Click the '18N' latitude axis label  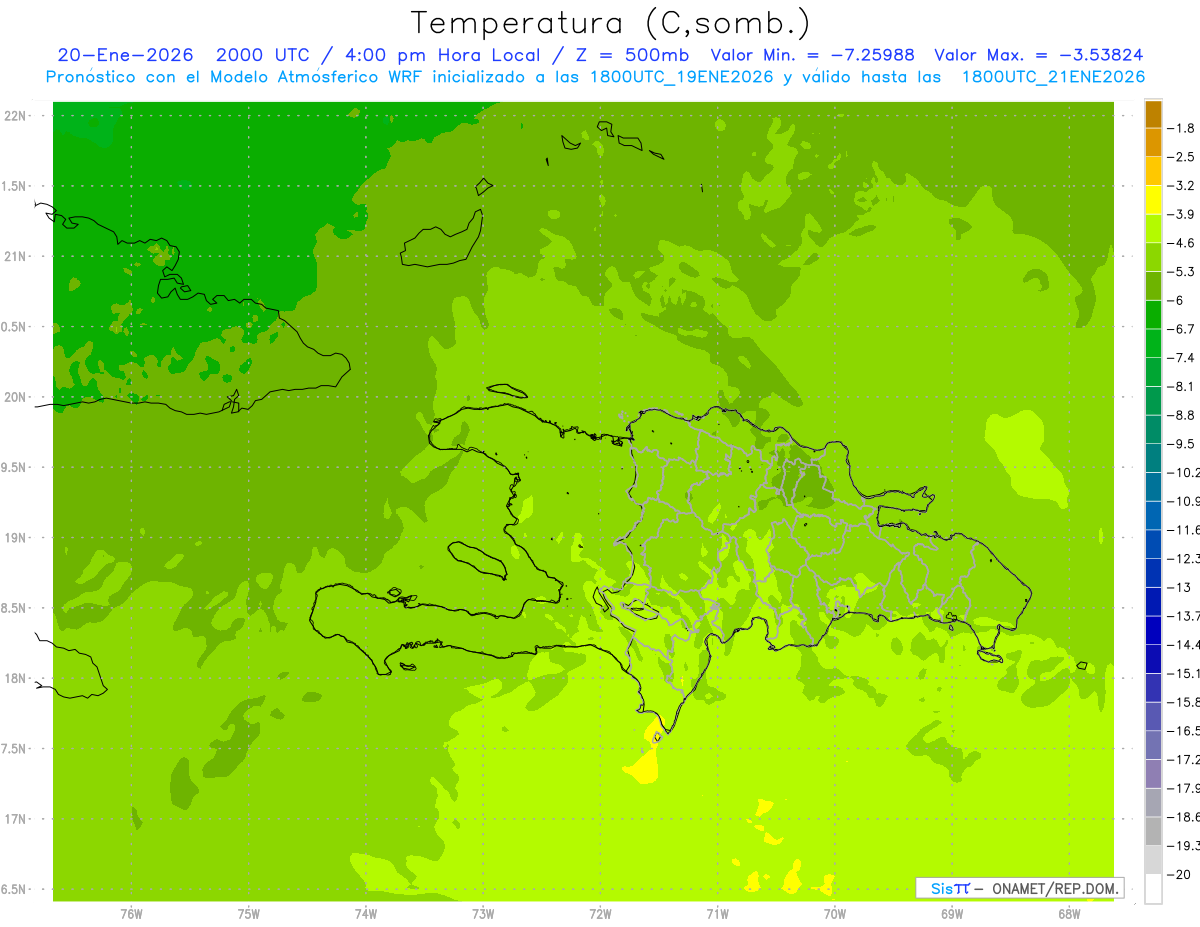[14, 678]
